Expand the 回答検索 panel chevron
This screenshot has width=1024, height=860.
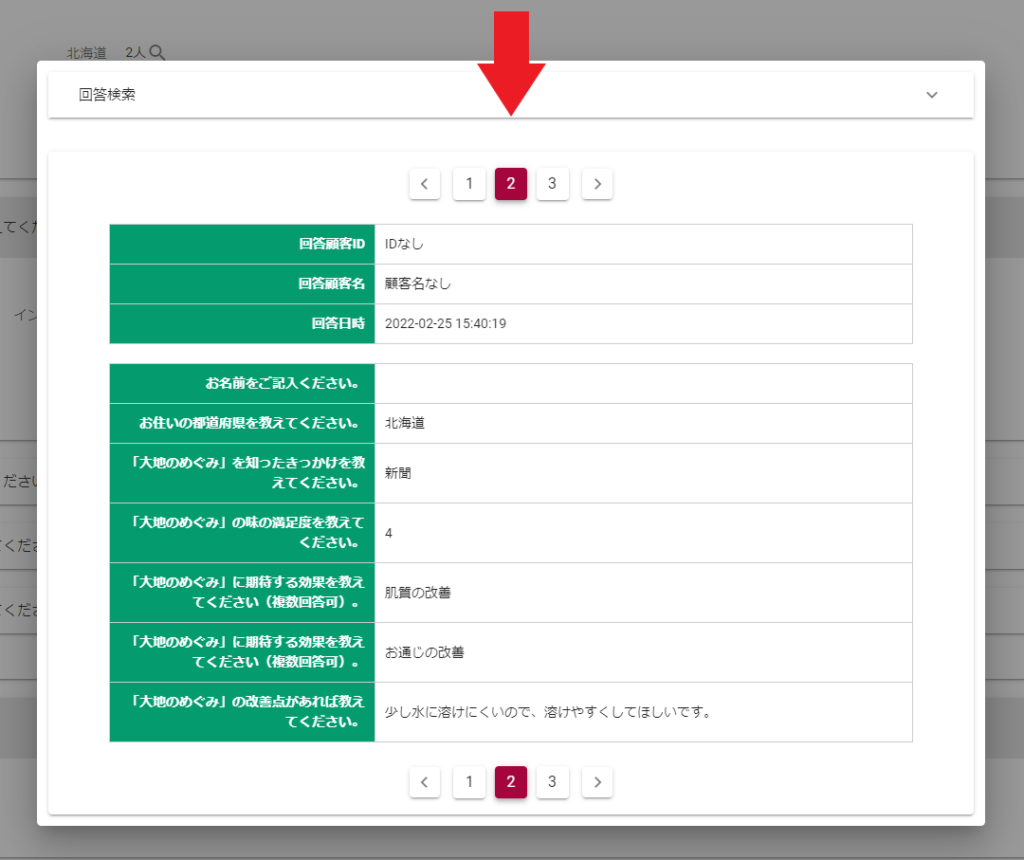click(932, 95)
